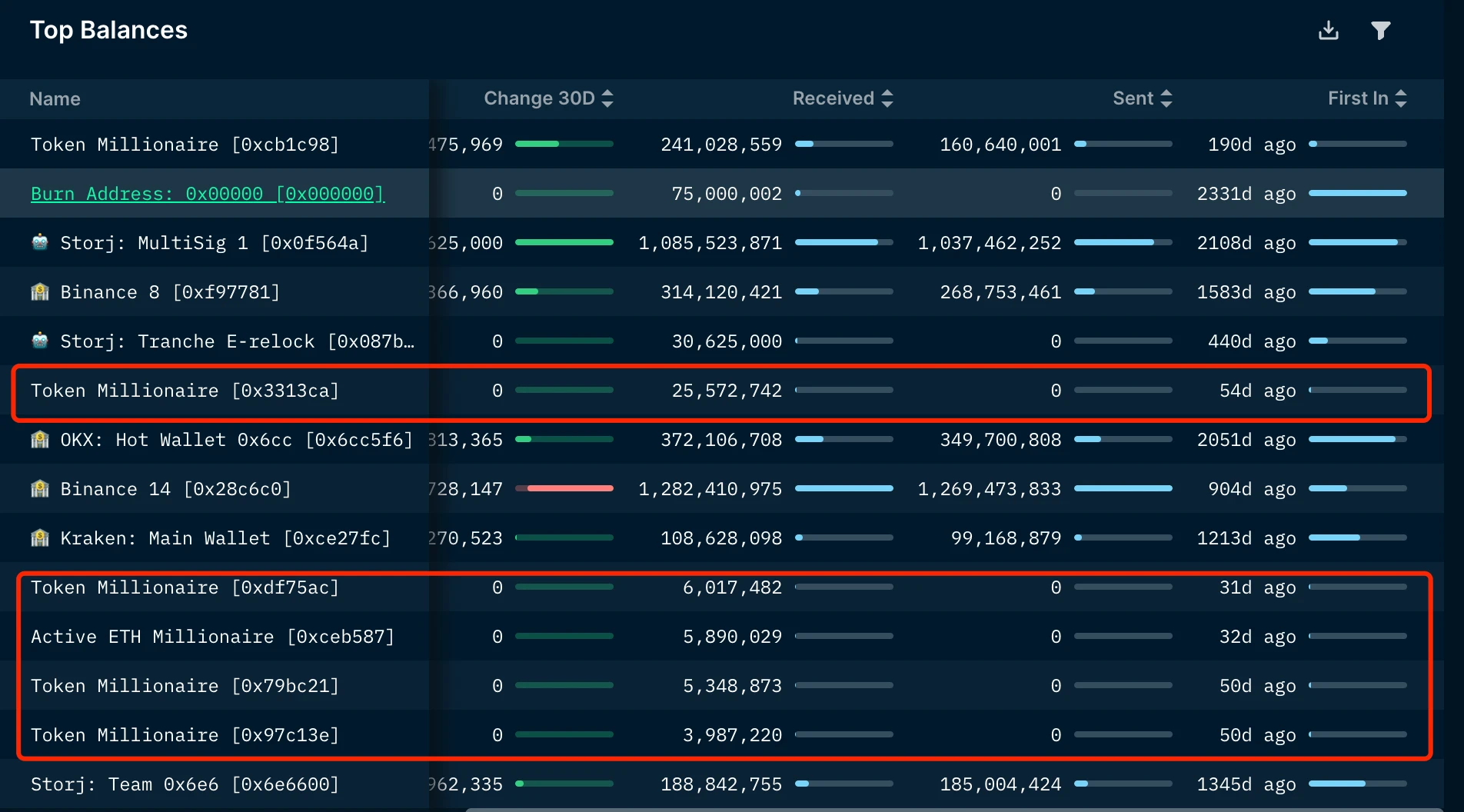Screen dimensions: 1464x812
Task: Open the filter options
Action: click(x=1380, y=30)
